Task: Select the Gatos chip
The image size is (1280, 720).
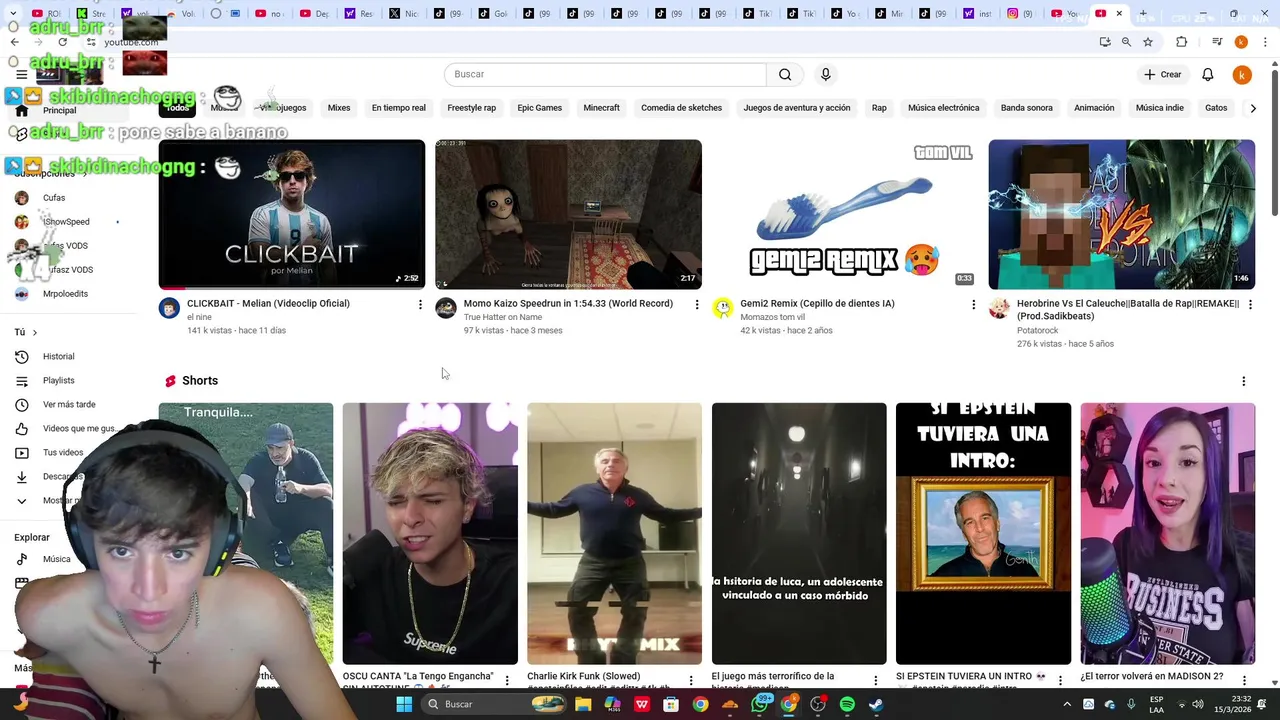Action: coord(1216,108)
